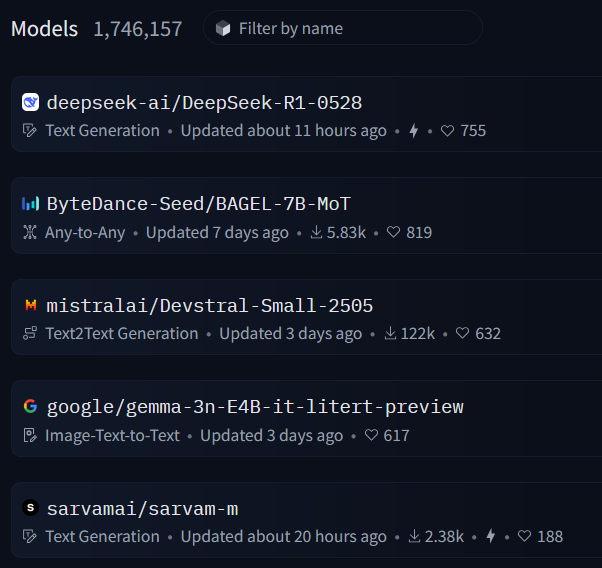This screenshot has height=568, width=602.
Task: Focus the Filter by name field
Action: (350, 28)
